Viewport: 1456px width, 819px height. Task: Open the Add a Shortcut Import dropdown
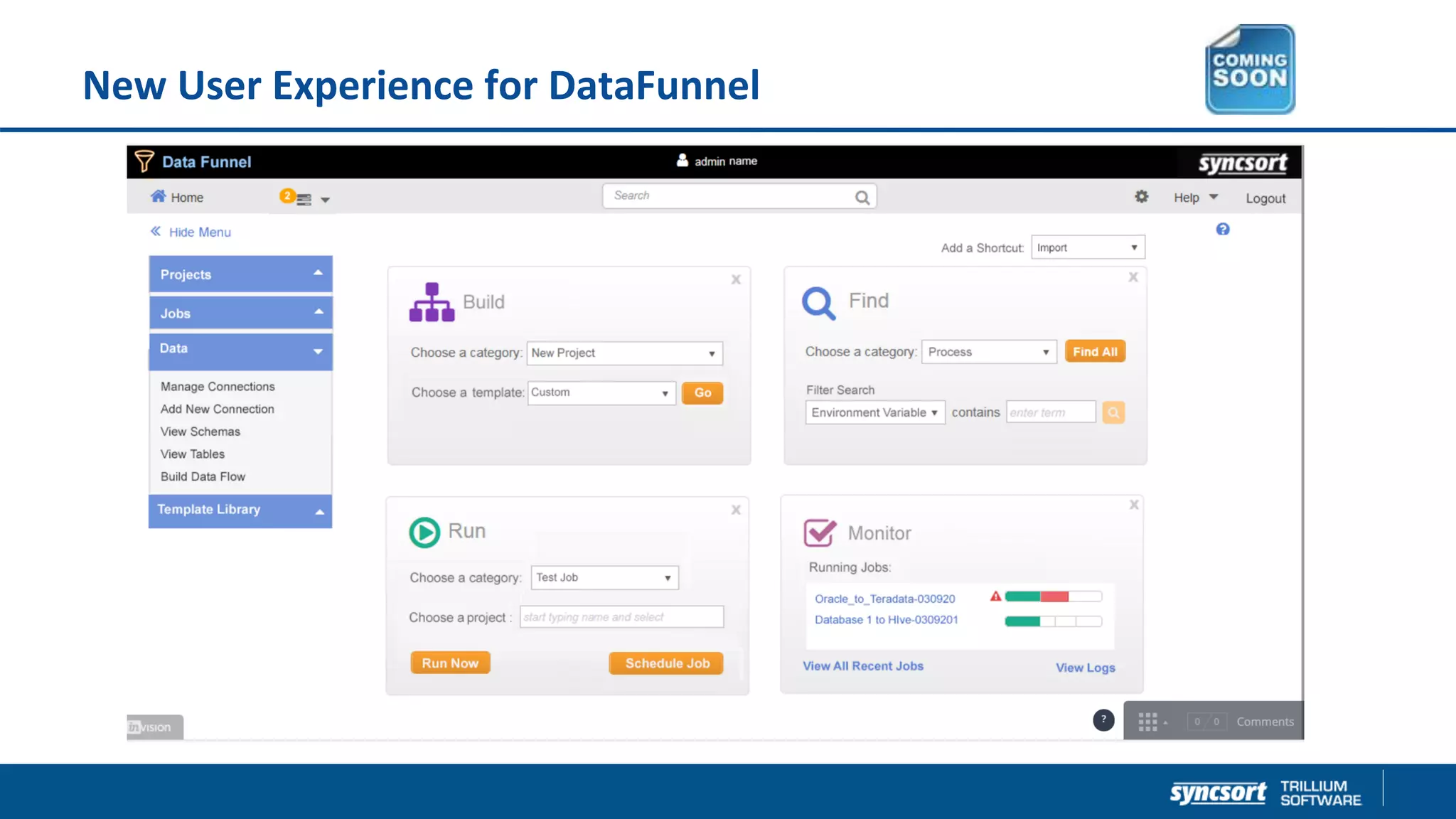pos(1088,247)
